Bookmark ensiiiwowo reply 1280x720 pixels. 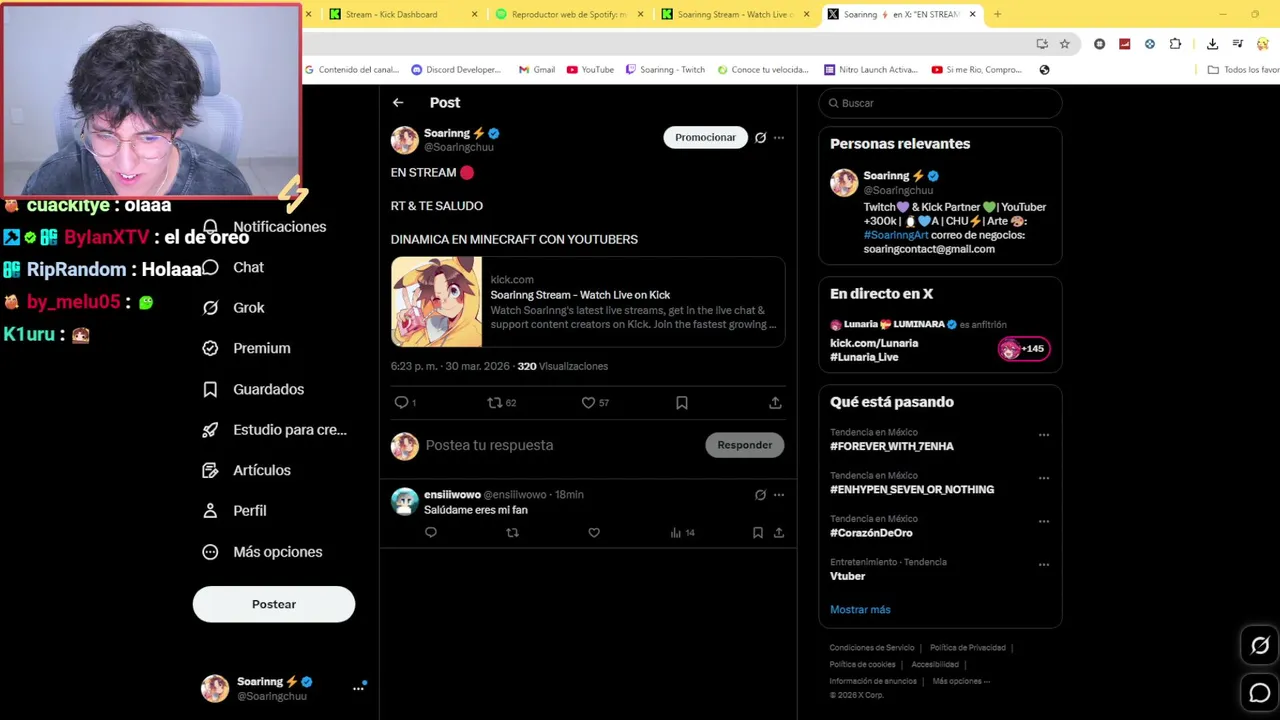click(x=758, y=533)
